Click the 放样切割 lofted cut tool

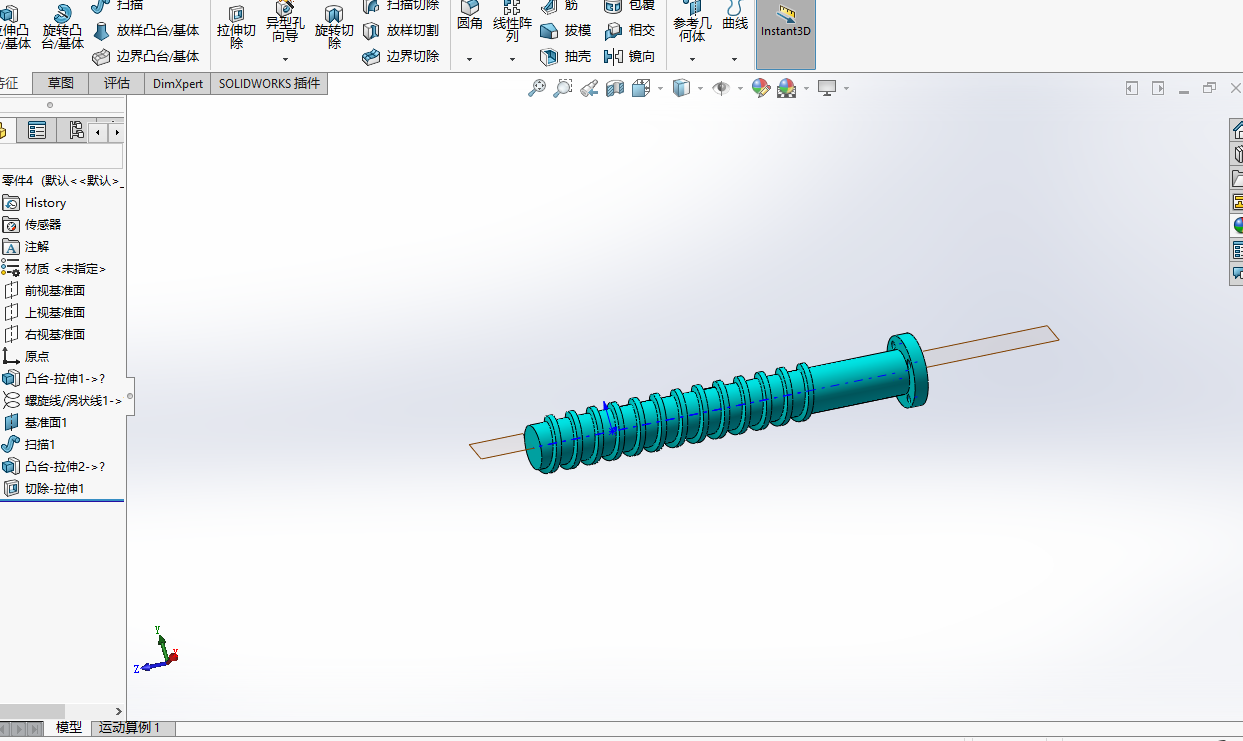(401, 31)
